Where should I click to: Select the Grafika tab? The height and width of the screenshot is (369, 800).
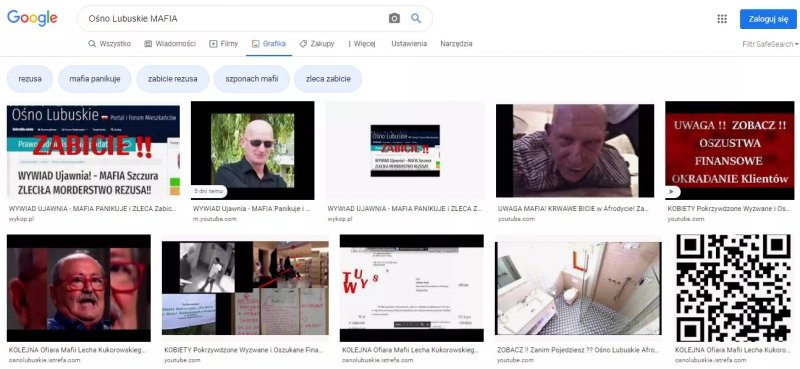click(x=269, y=44)
